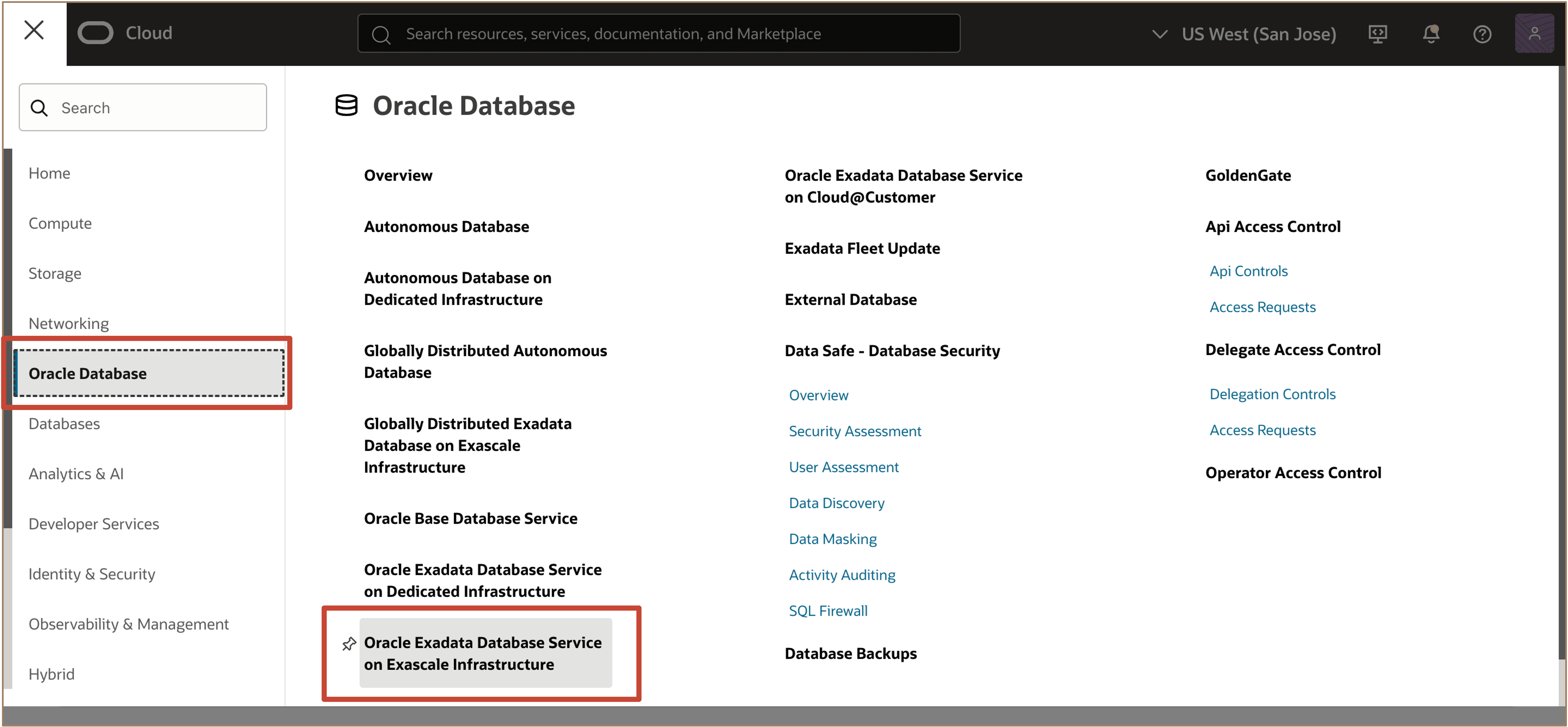Open the notifications bell icon
The image size is (1568, 727).
[x=1430, y=34]
